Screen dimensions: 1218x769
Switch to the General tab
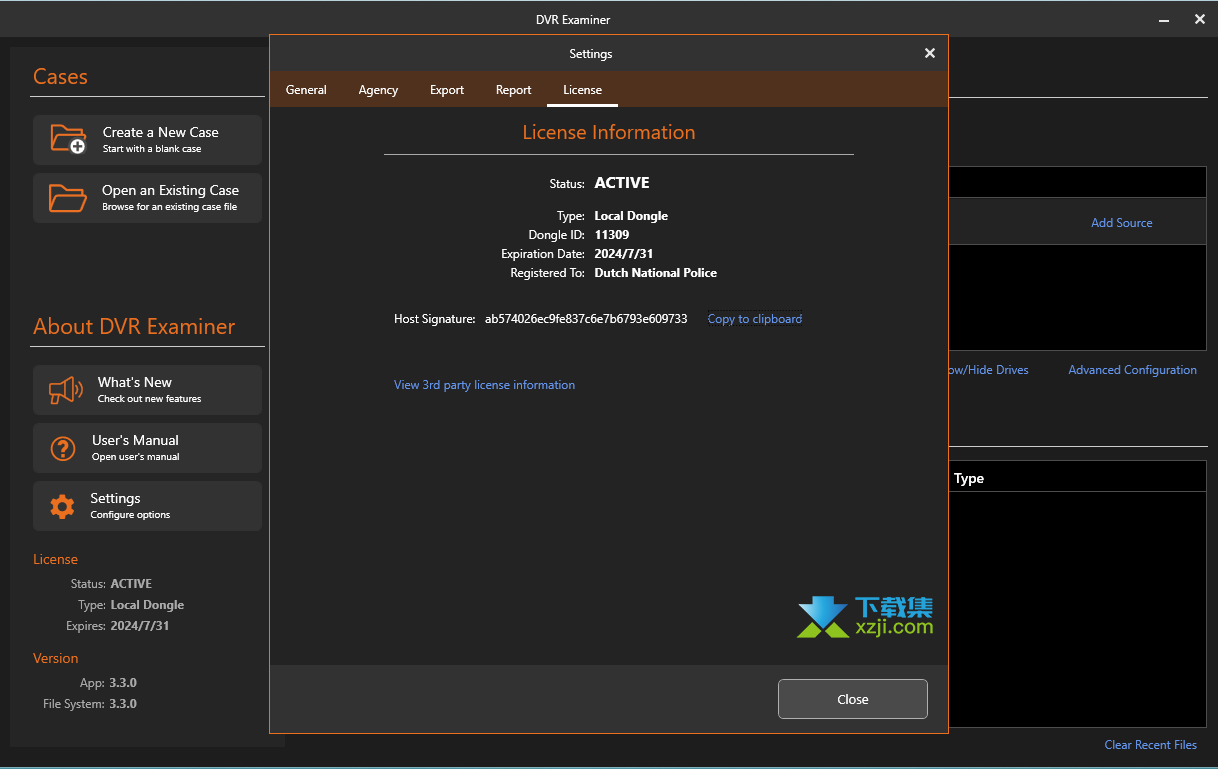pyautogui.click(x=306, y=90)
